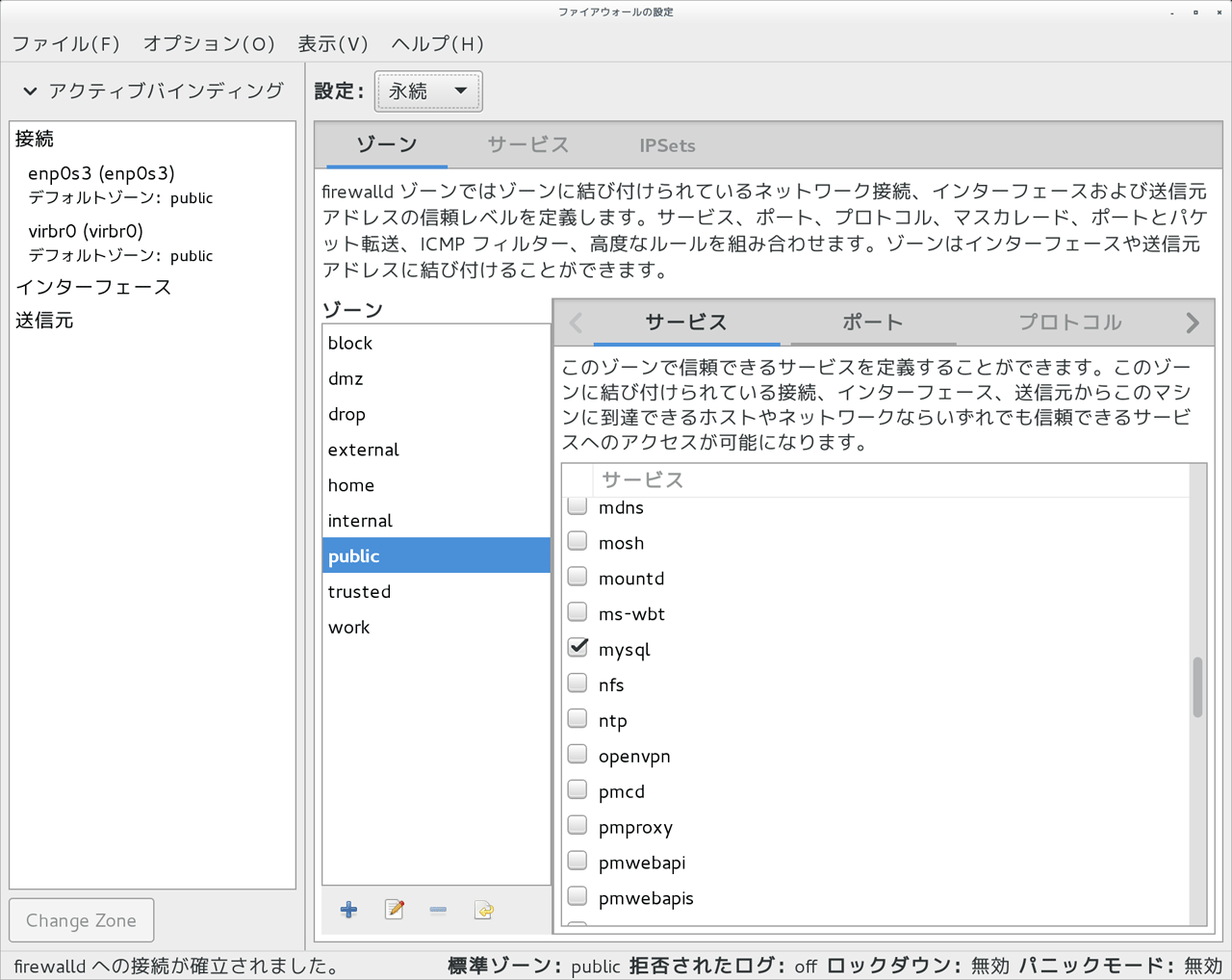This screenshot has width=1232, height=980.
Task: Open the オプション(O) menu
Action: pyautogui.click(x=209, y=43)
